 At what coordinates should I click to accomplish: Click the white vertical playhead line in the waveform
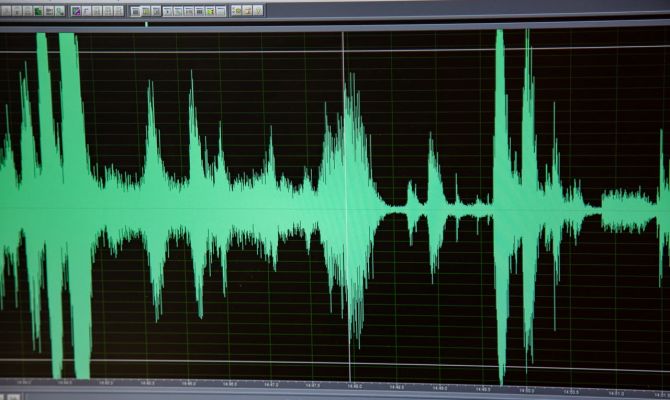[343, 120]
